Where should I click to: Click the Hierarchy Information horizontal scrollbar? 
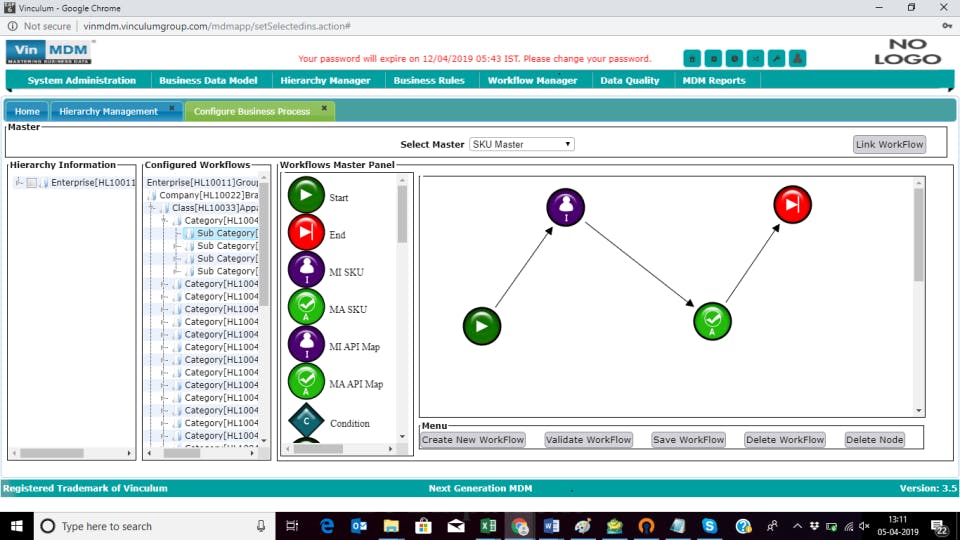coord(72,454)
